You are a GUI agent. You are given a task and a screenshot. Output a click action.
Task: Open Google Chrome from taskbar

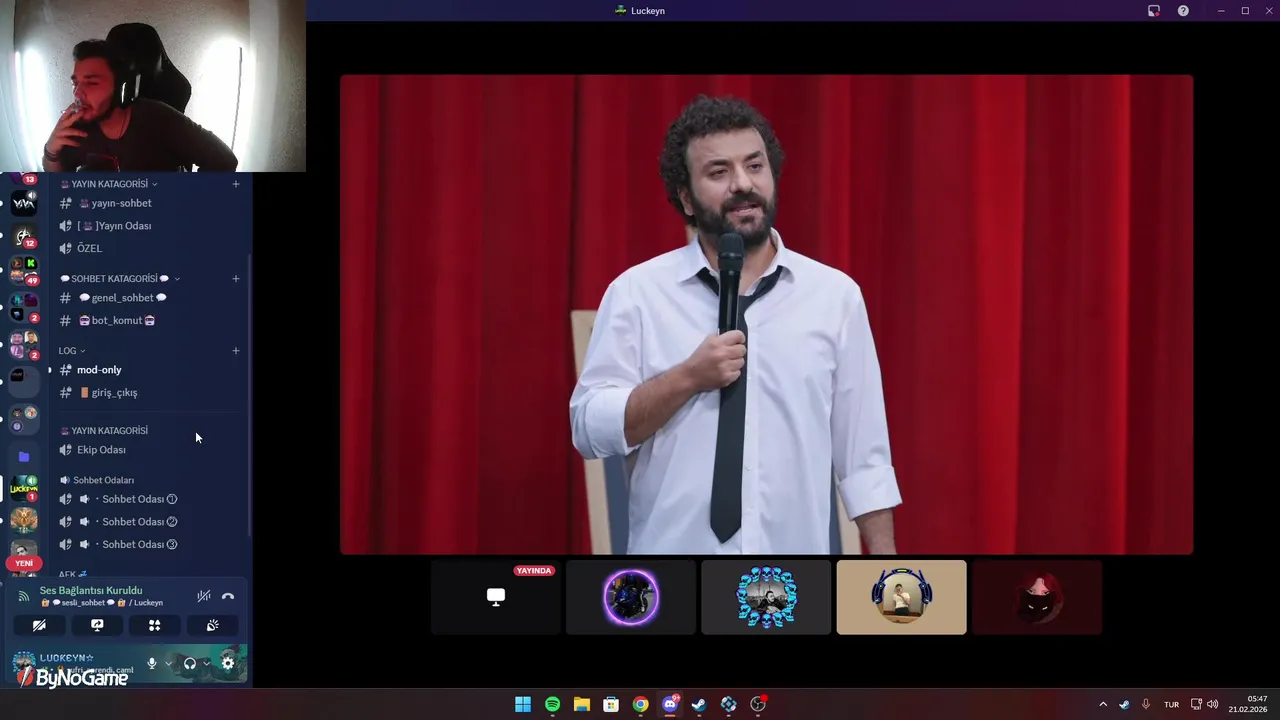click(640, 704)
